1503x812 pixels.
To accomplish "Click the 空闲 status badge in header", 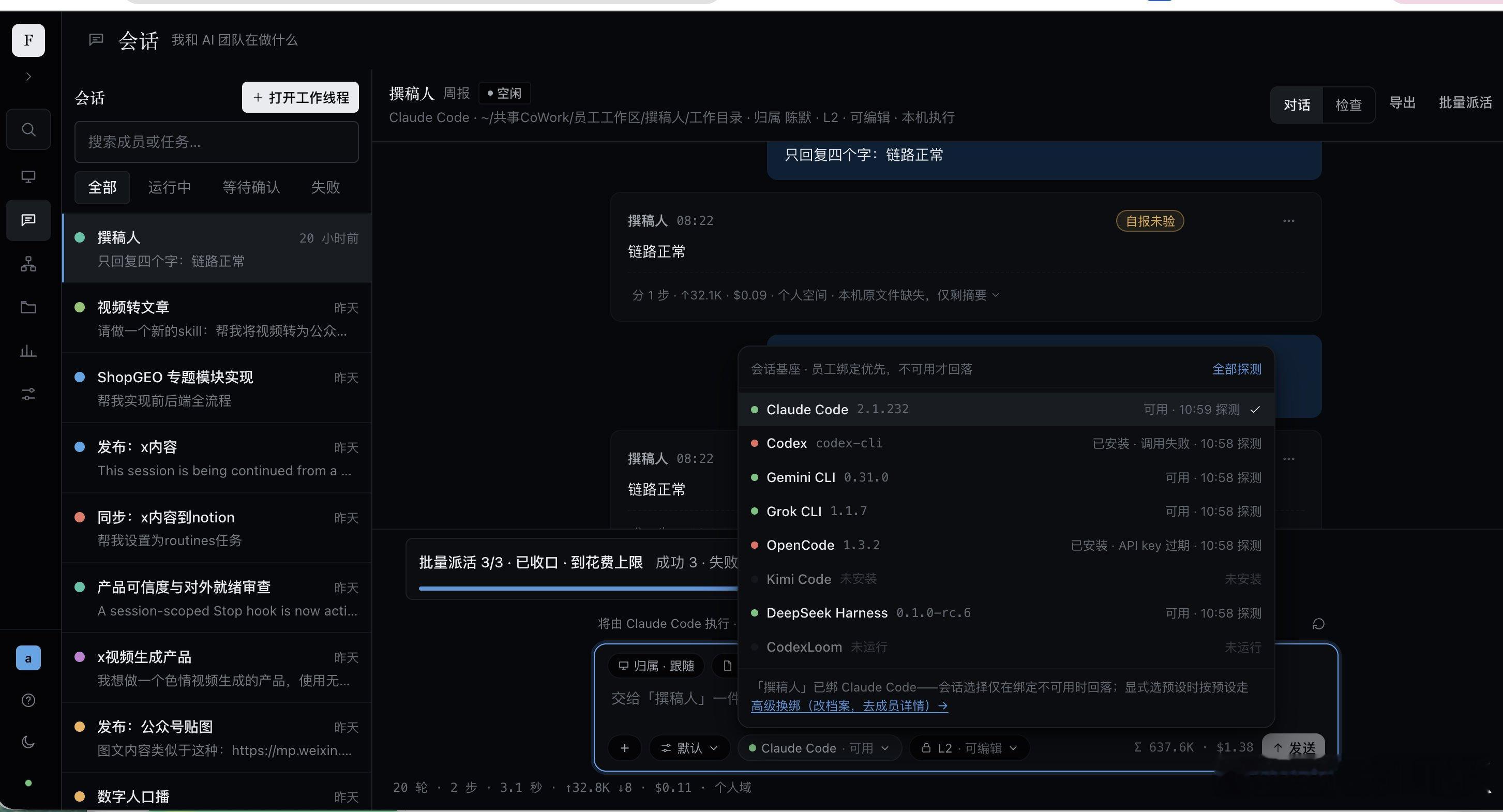I will (x=504, y=93).
